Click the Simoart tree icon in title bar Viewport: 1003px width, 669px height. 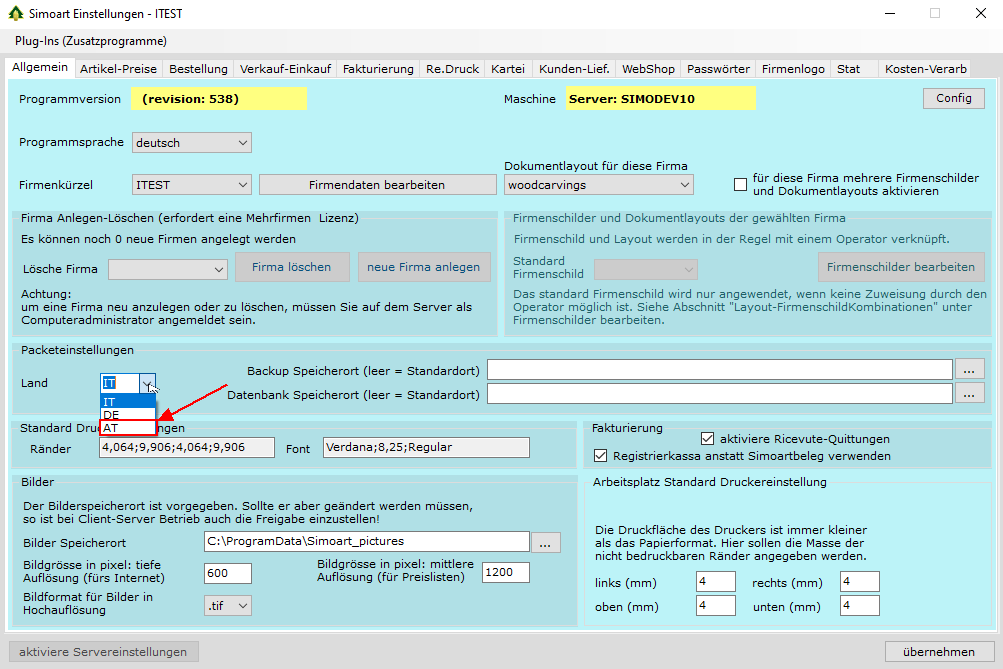(14, 14)
